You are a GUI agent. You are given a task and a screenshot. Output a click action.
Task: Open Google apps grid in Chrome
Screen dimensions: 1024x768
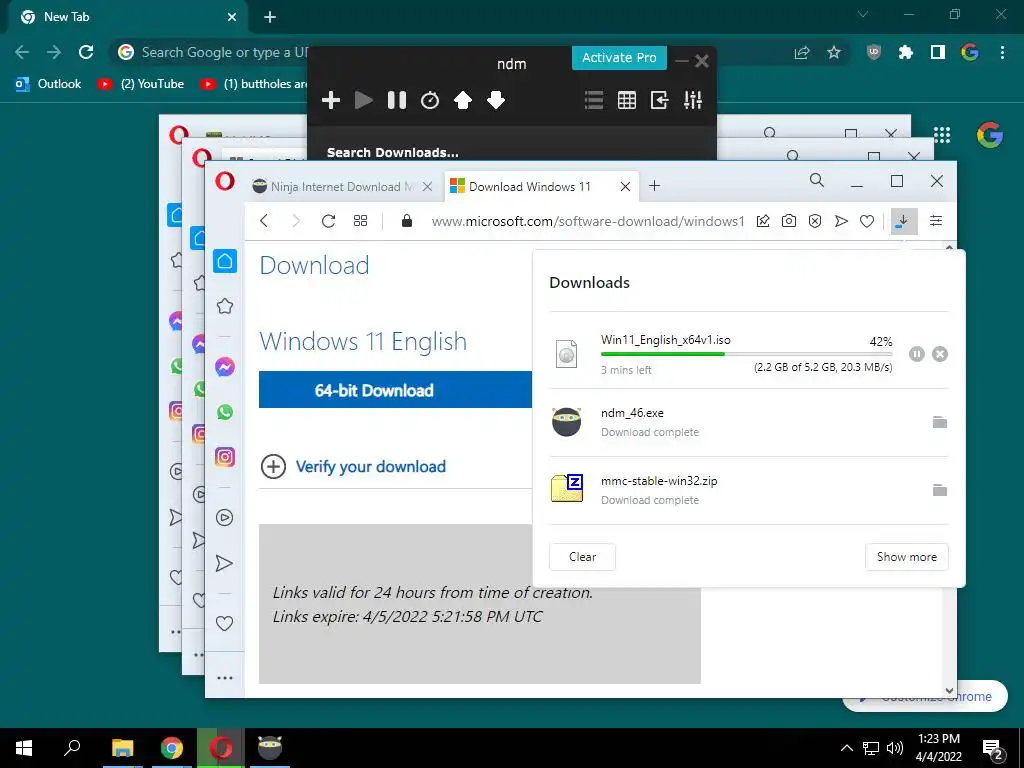942,135
